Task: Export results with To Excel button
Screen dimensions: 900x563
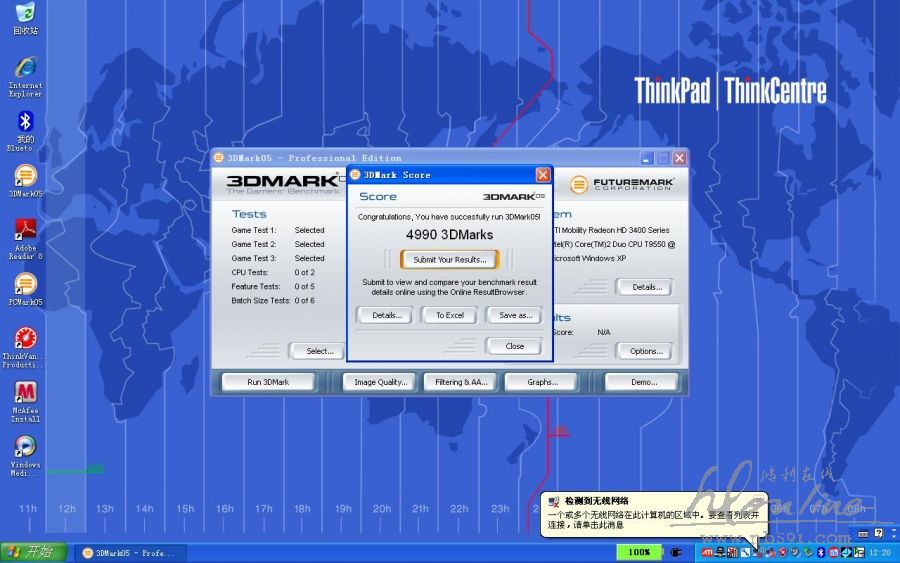Action: pos(449,315)
